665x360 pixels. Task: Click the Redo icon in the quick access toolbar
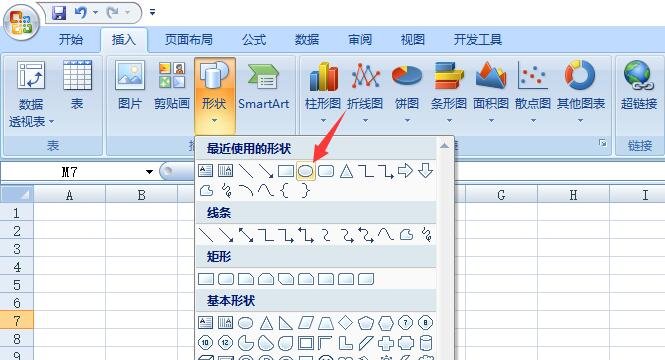(113, 13)
